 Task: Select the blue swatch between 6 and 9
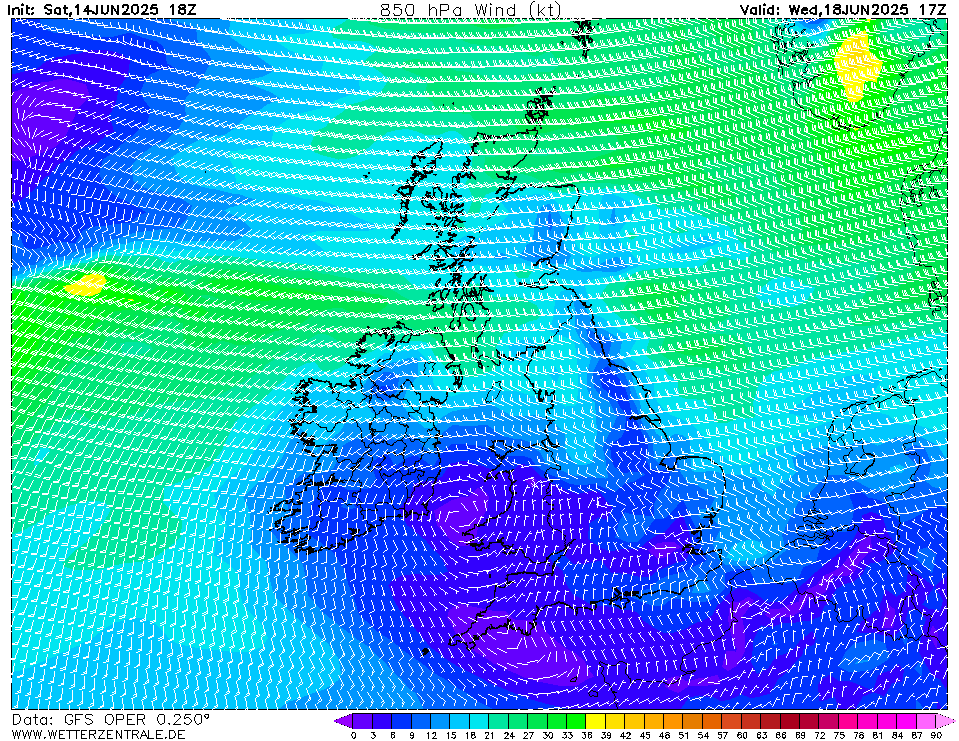click(x=402, y=721)
